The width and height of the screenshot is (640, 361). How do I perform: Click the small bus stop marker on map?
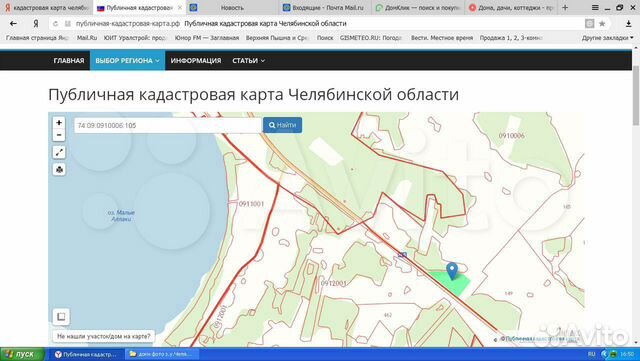click(402, 255)
